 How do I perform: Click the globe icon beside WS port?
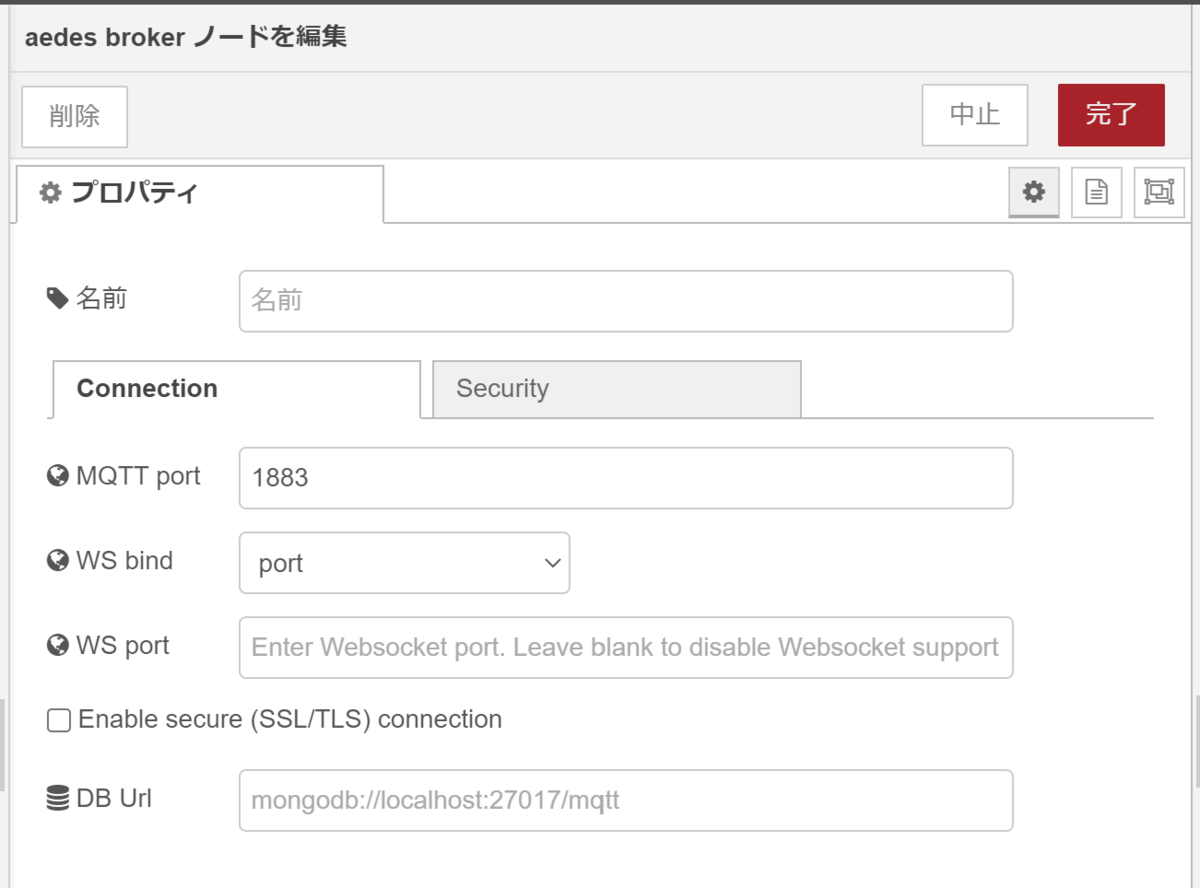(60, 645)
